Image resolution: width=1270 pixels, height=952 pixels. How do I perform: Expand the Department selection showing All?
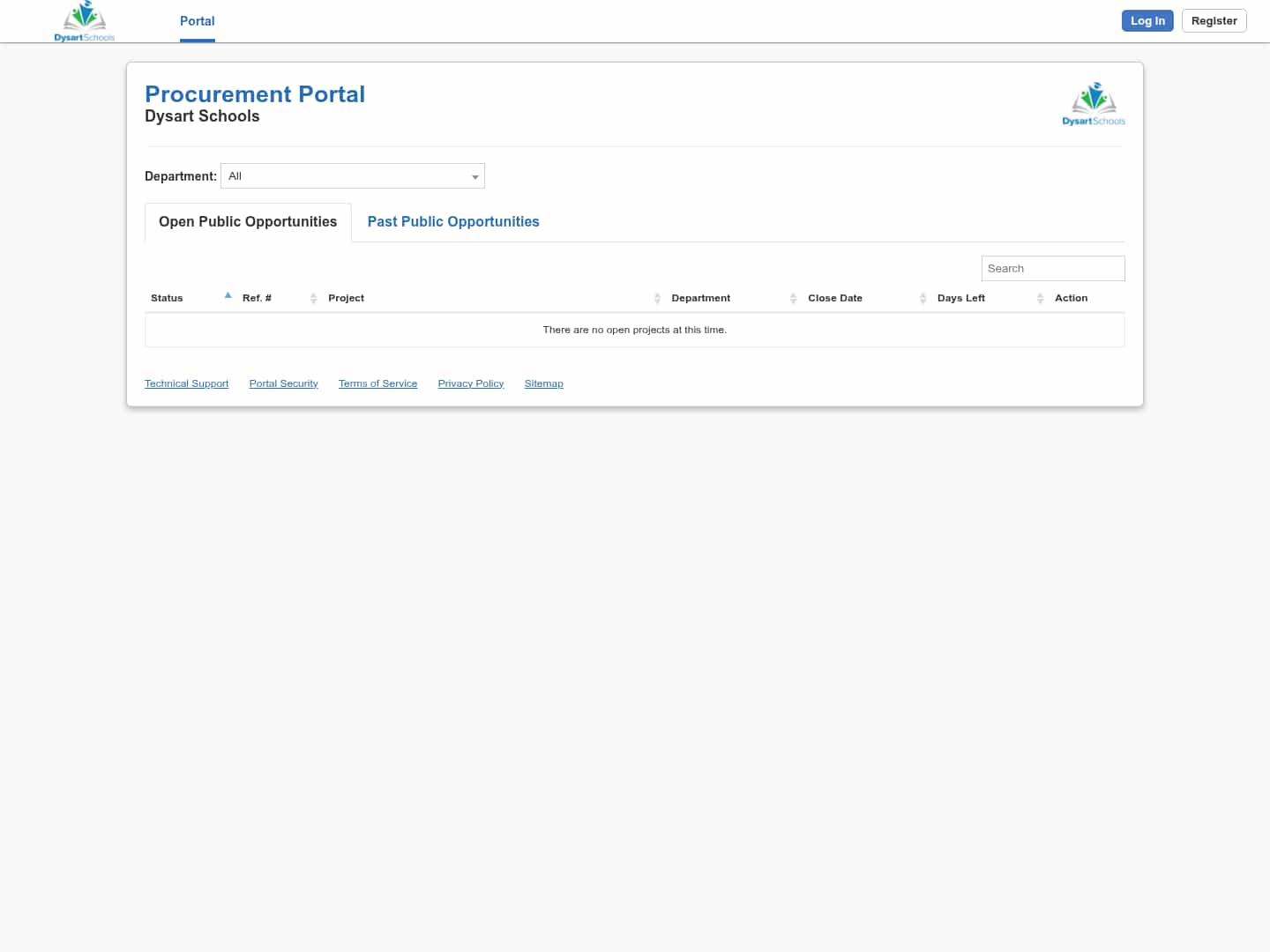353,175
